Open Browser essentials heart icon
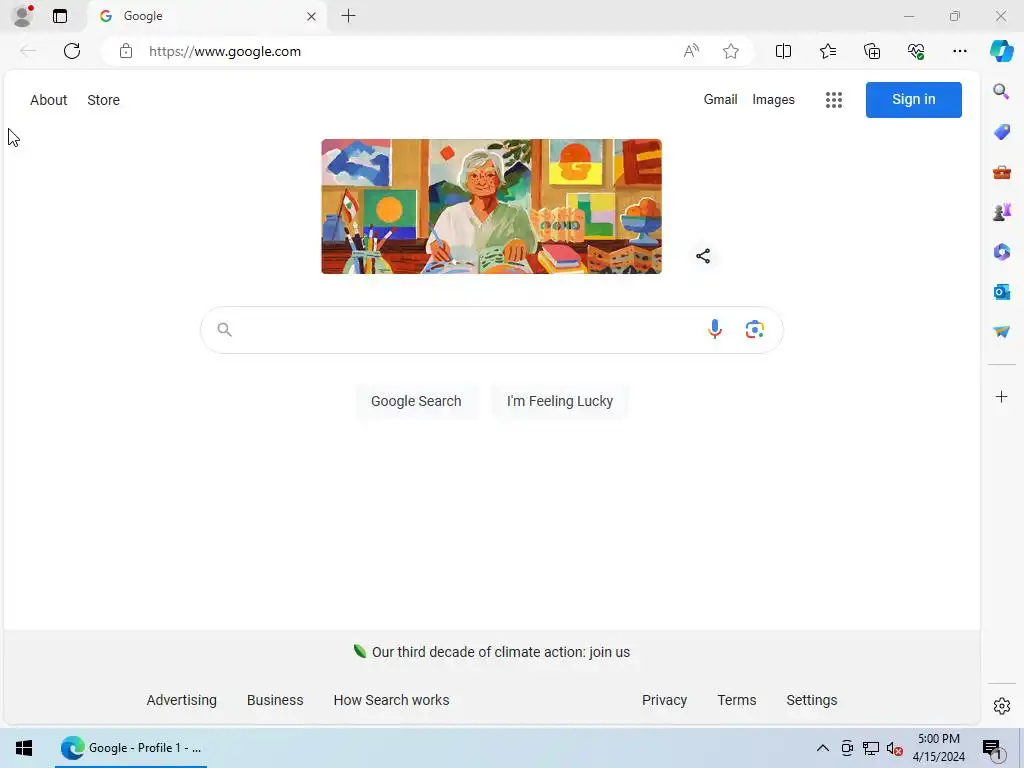 [x=916, y=51]
